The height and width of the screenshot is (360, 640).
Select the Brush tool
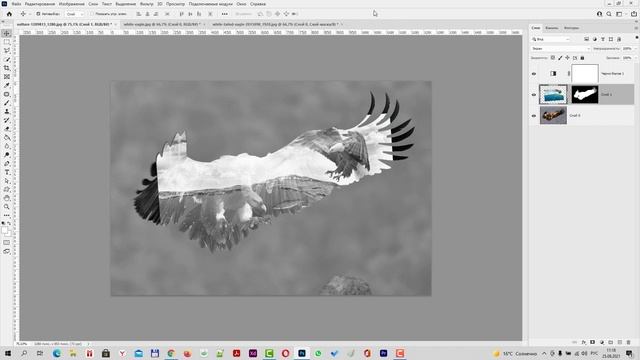pos(7,102)
